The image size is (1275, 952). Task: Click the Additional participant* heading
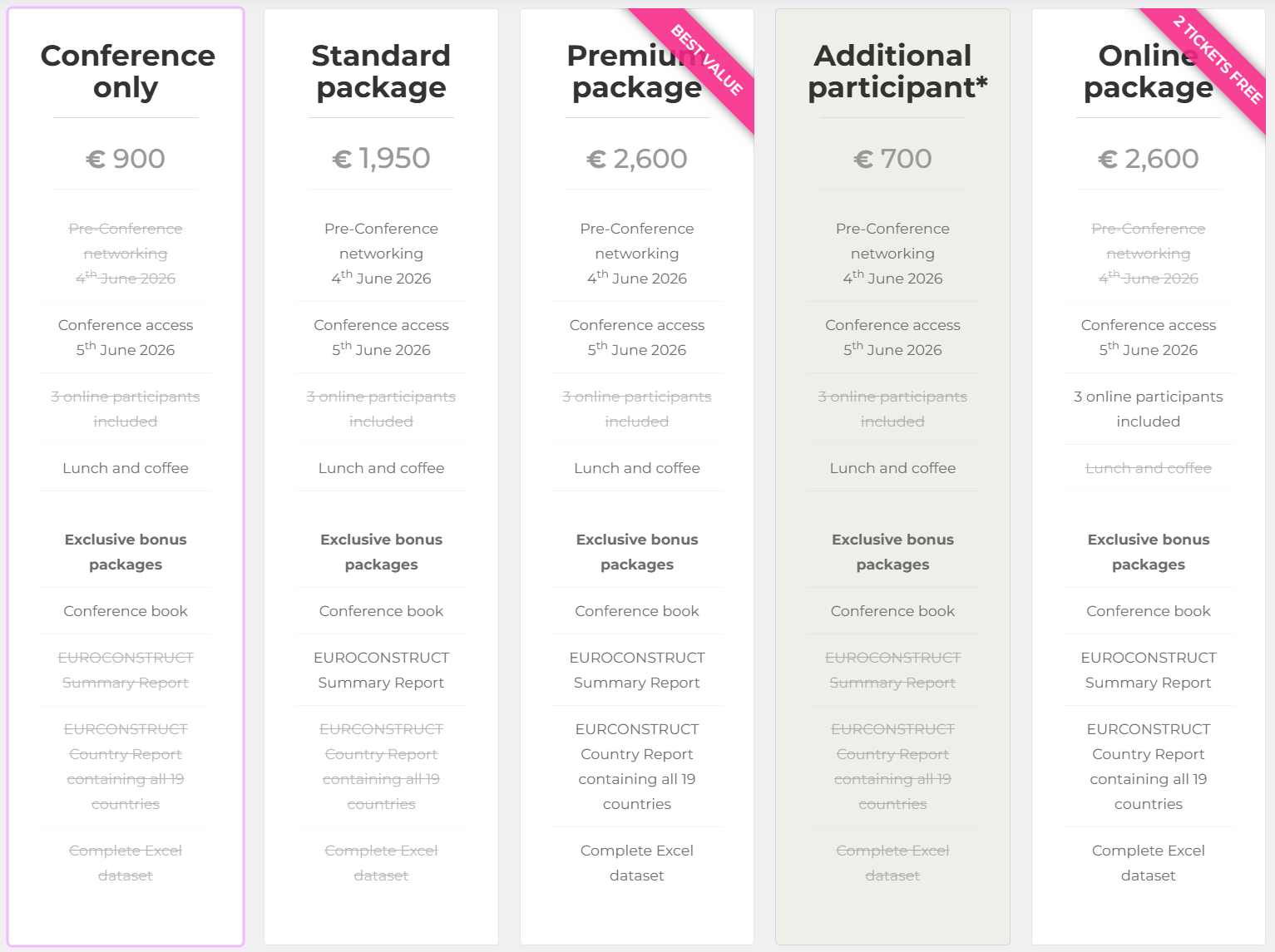pos(892,72)
